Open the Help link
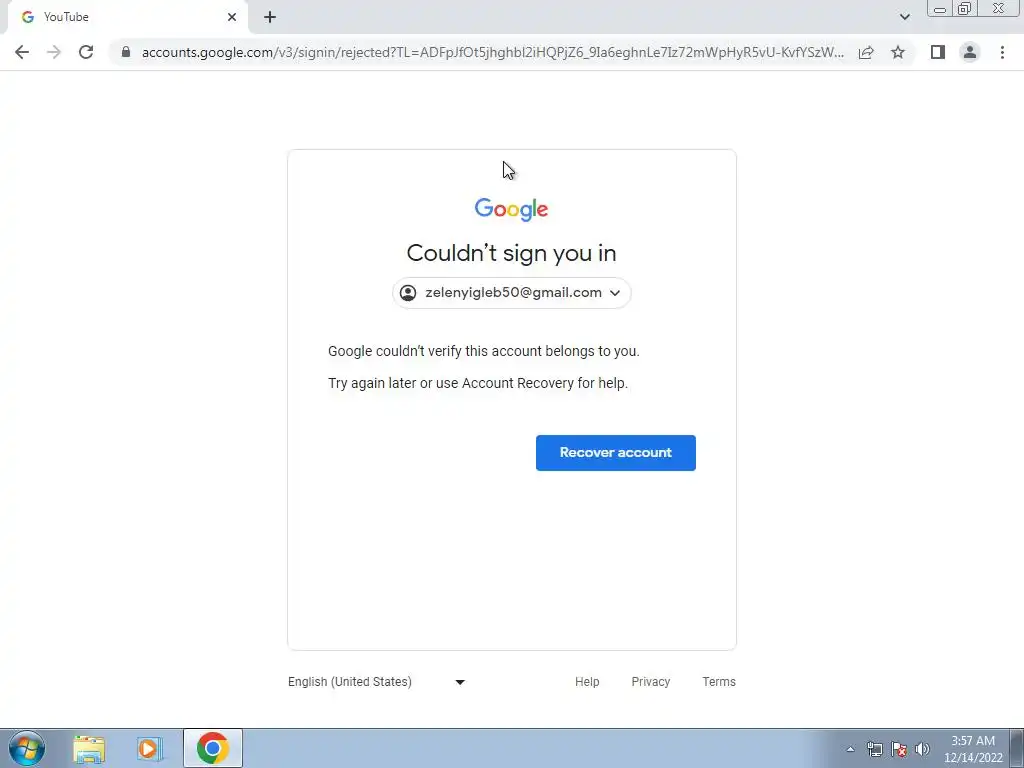 coord(587,682)
